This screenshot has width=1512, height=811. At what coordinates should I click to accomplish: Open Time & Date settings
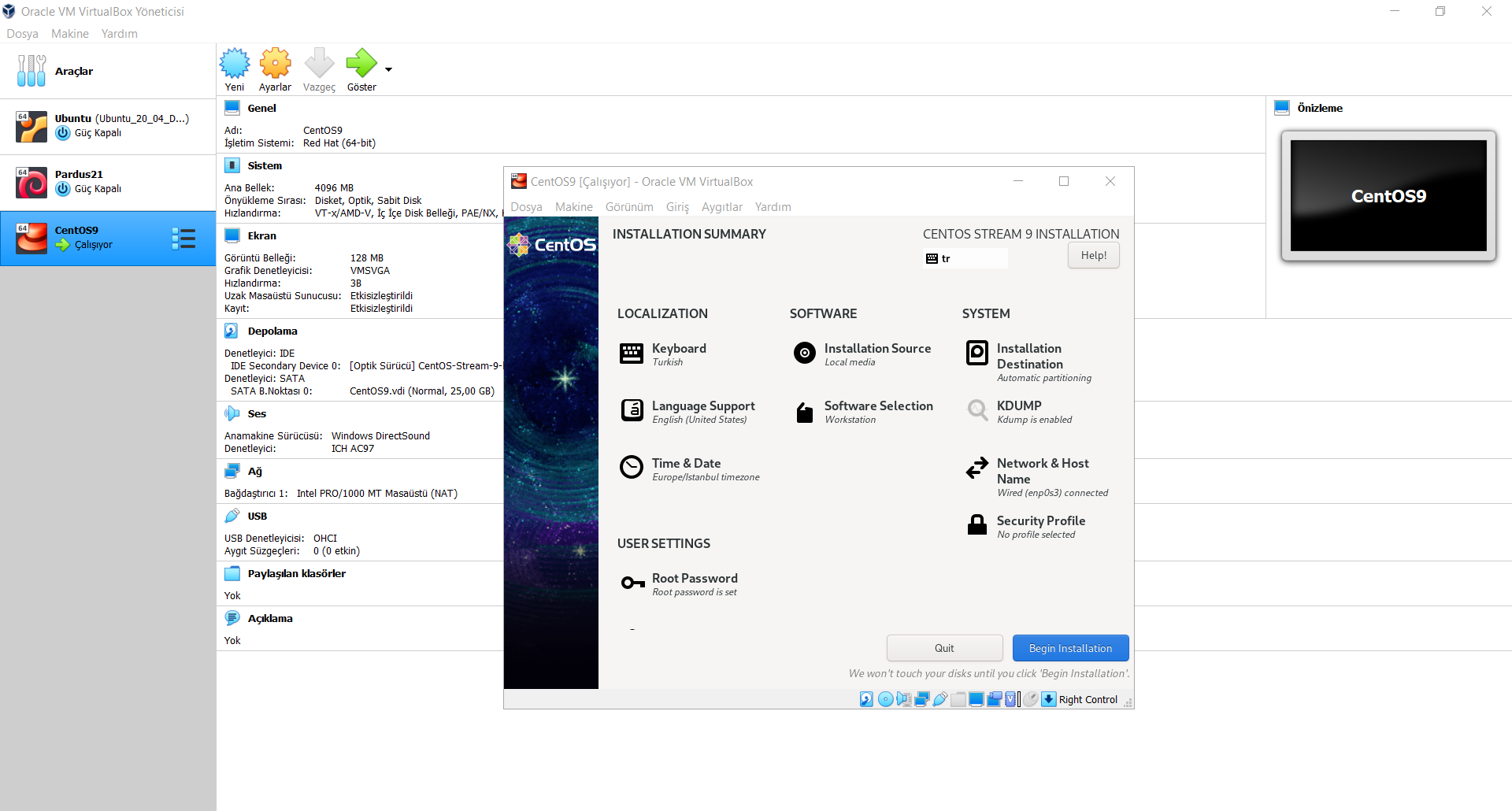click(x=689, y=469)
